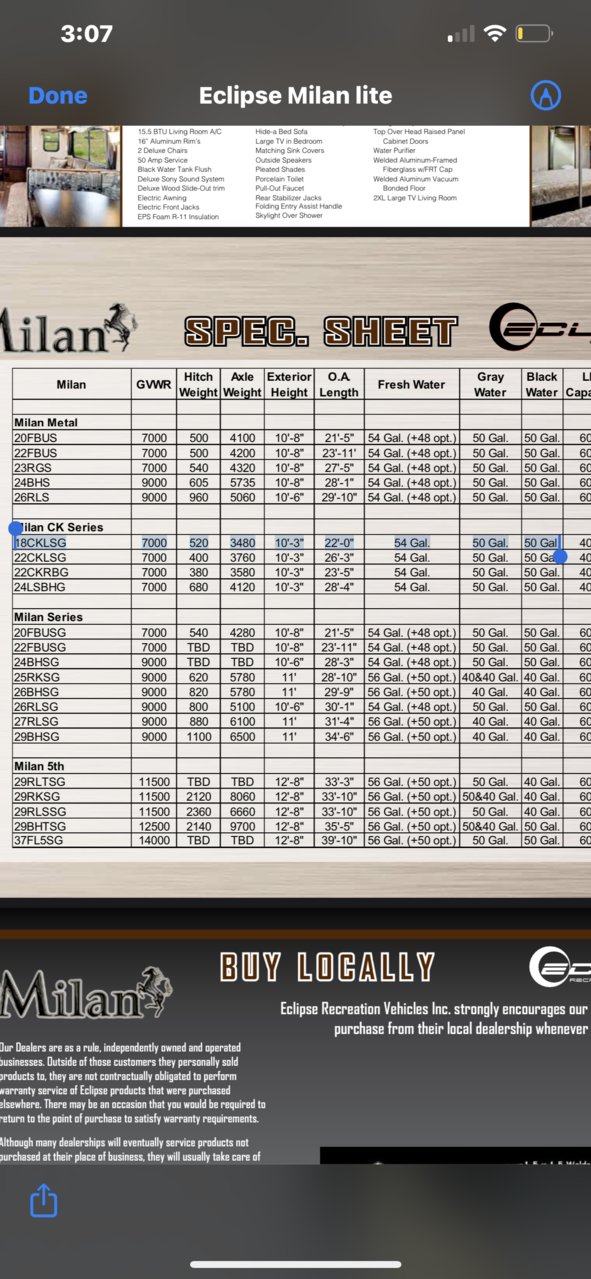
Task: Tap the Wi-Fi status icon
Action: click(494, 34)
